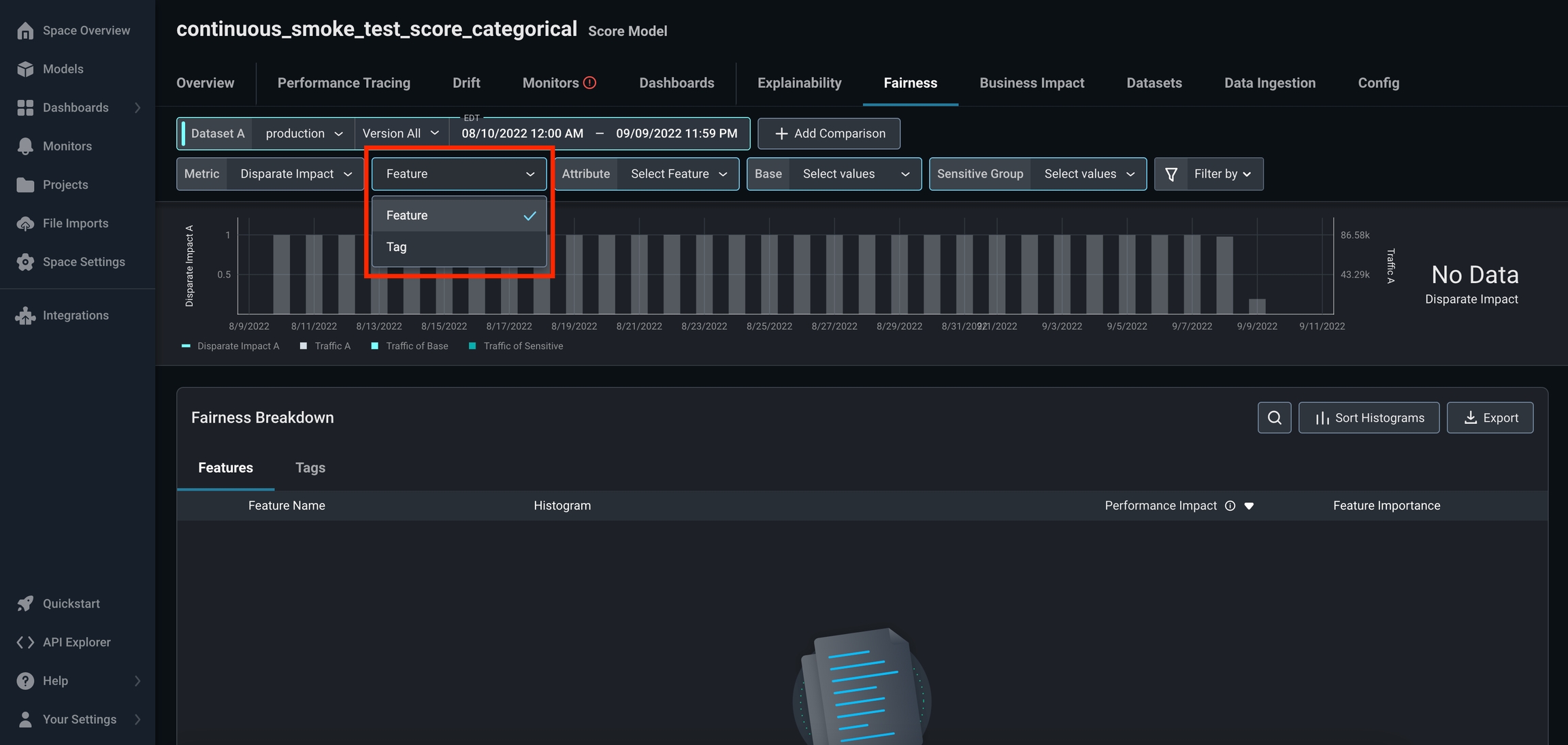Click the Add Comparison button
Screen dimensions: 1568x745
[828, 134]
